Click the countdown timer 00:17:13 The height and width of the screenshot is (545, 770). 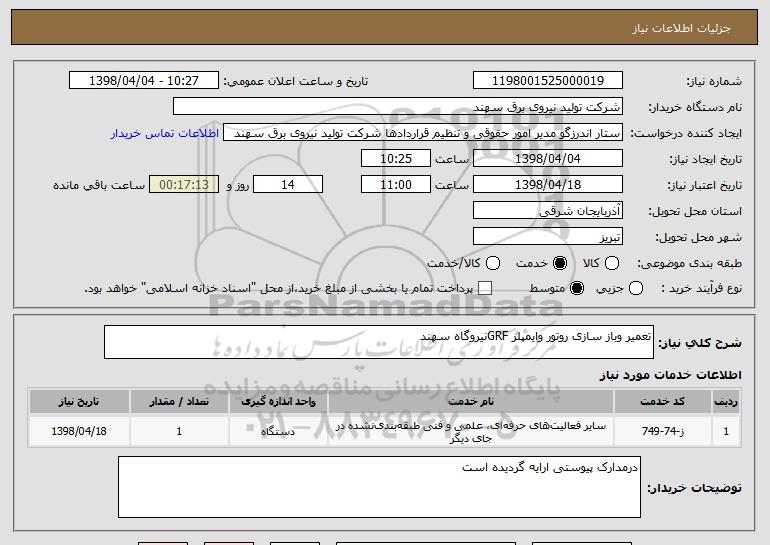pos(184,185)
